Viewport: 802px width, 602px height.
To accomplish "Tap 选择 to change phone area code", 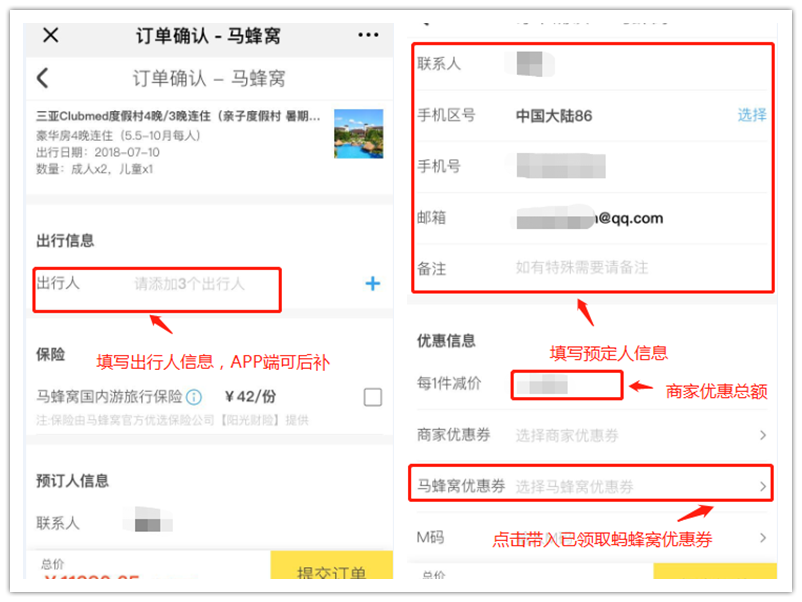I will [751, 115].
